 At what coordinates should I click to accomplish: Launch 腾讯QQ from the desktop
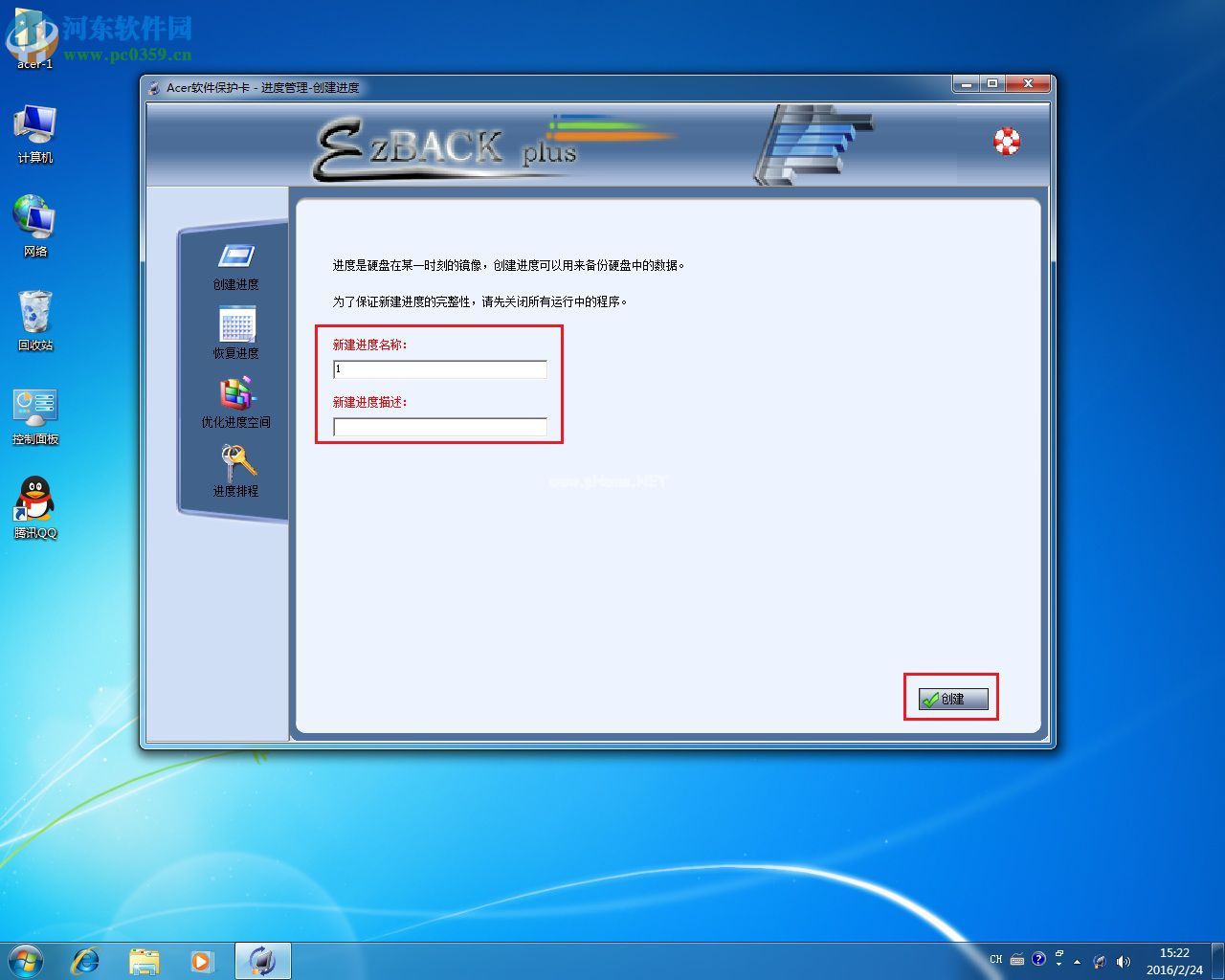pos(35,501)
